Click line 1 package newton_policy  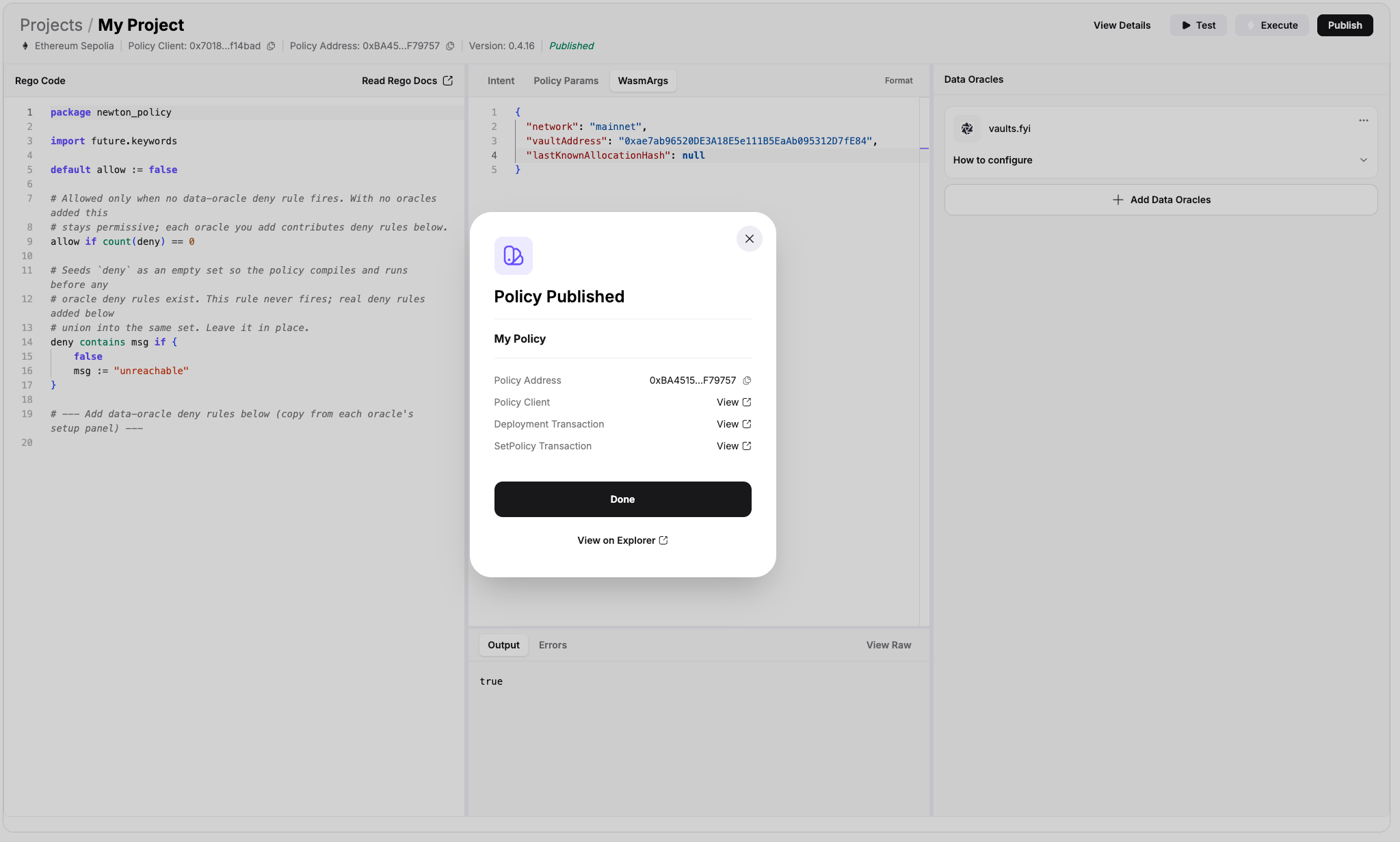[111, 112]
